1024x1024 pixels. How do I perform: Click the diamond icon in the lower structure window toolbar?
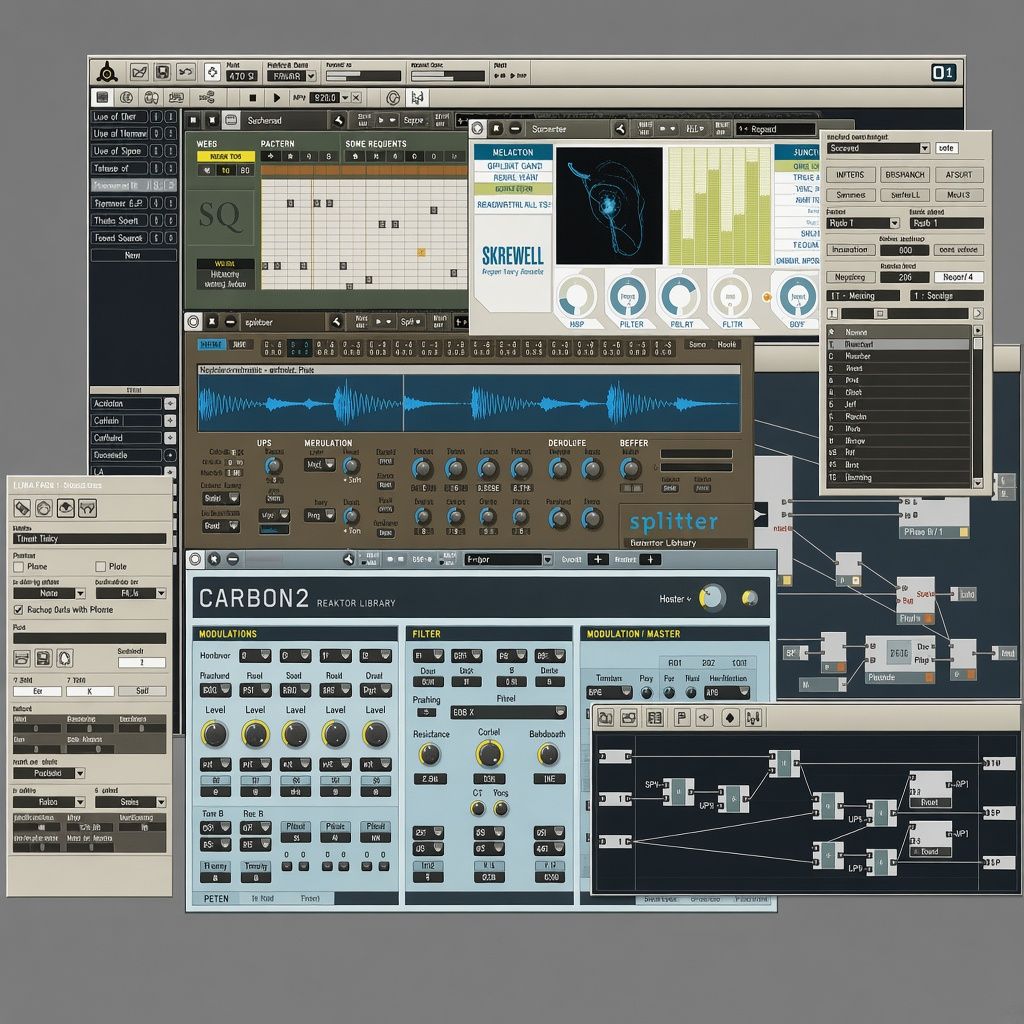729,718
